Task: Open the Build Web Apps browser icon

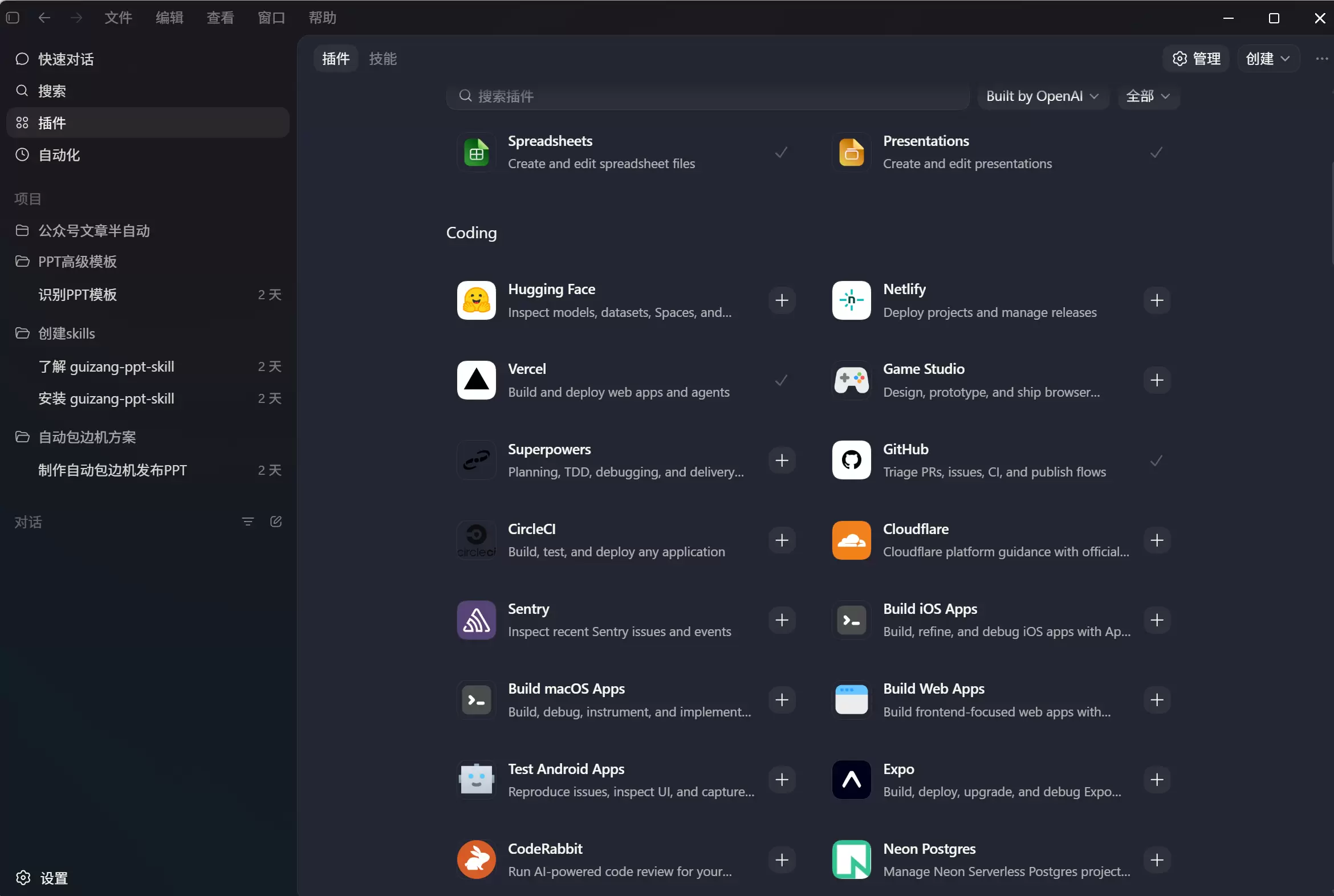Action: pos(851,700)
